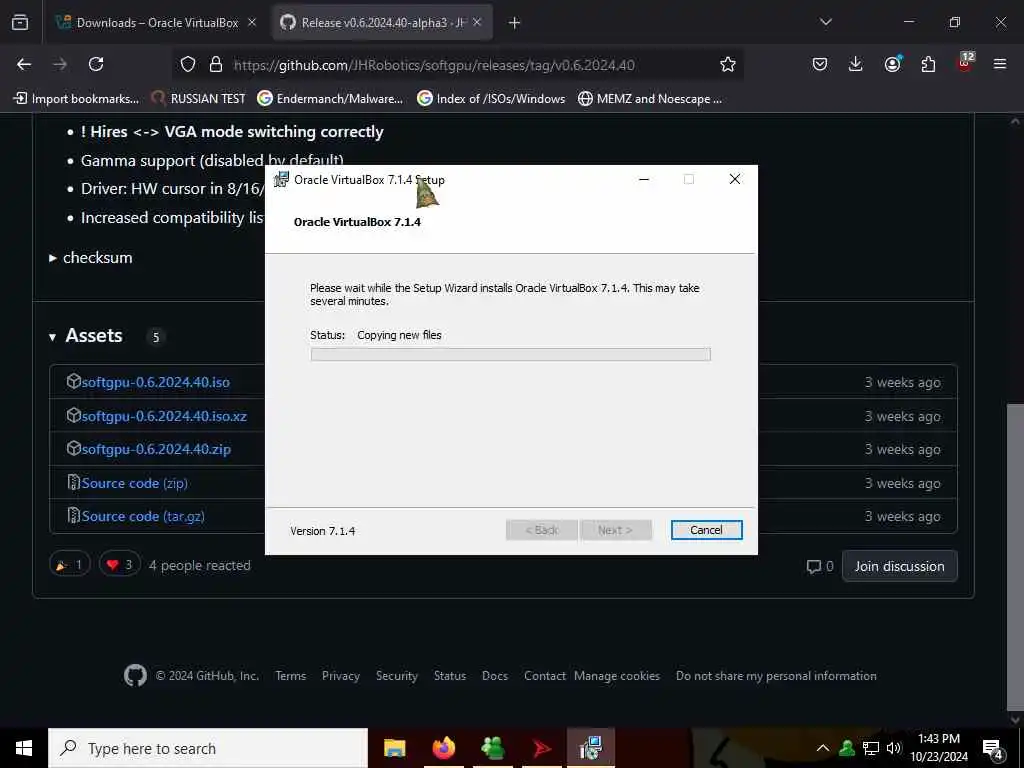Screen dimensions: 1024x768
Task: Open Manage cookies footer link
Action: (x=616, y=676)
